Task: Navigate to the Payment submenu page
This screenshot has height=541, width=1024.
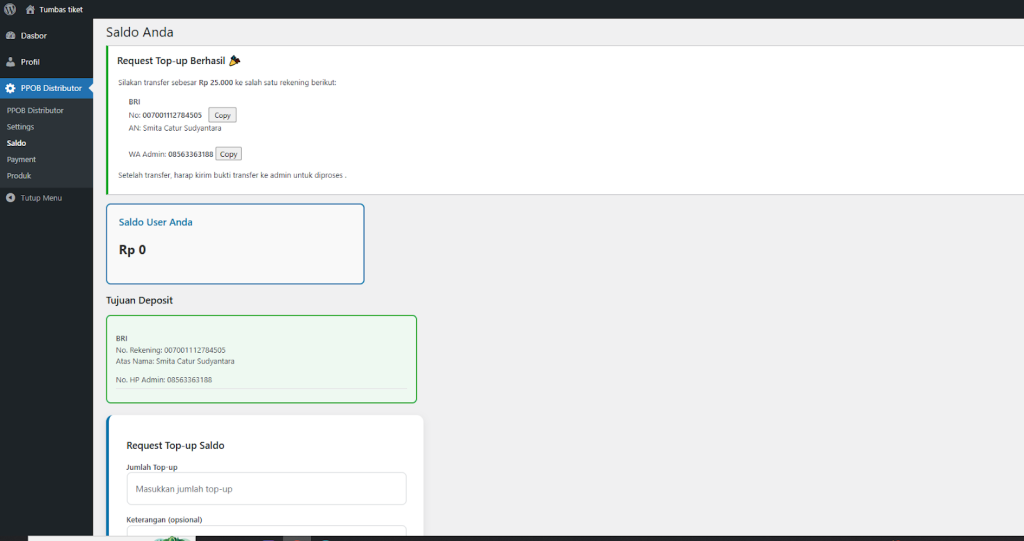Action: [x=21, y=159]
